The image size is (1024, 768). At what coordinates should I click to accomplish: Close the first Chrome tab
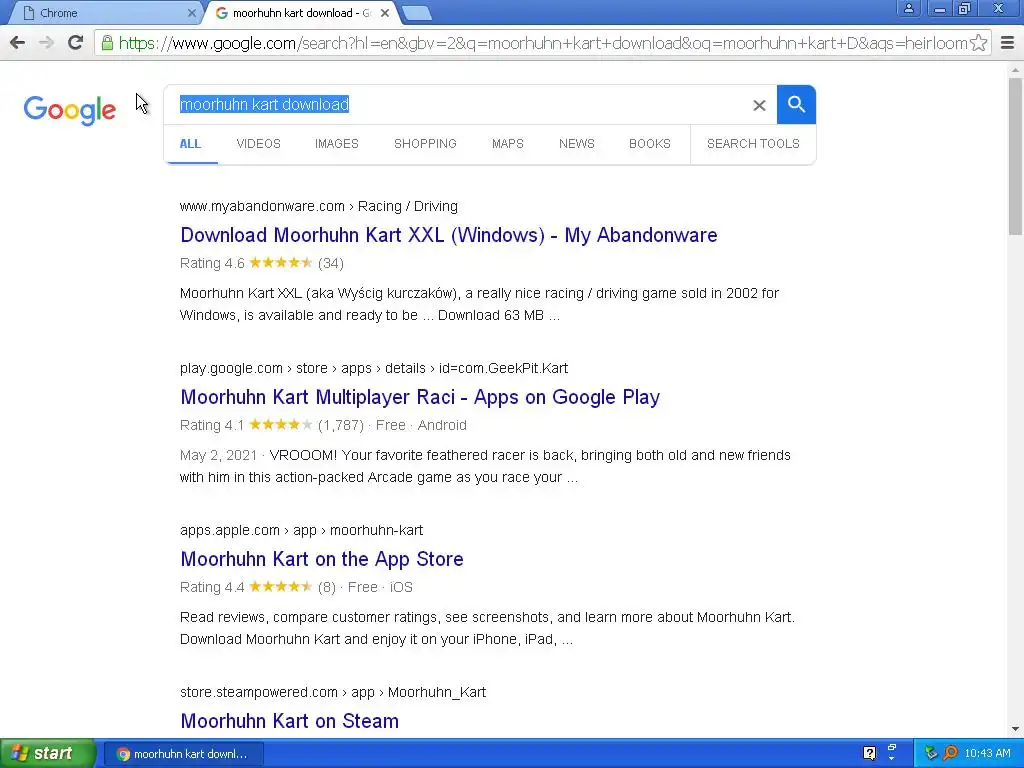191,12
